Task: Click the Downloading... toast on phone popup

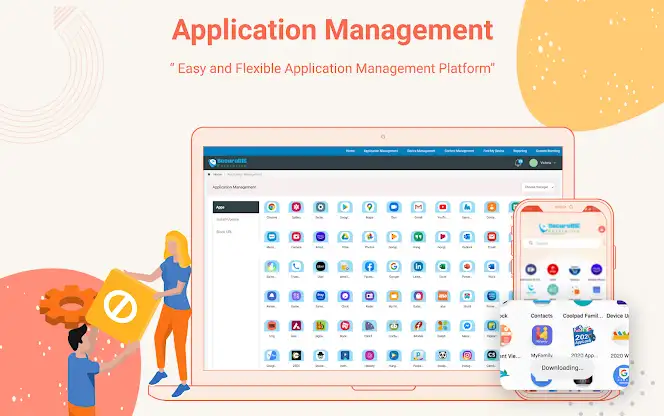Action: click(x=562, y=368)
